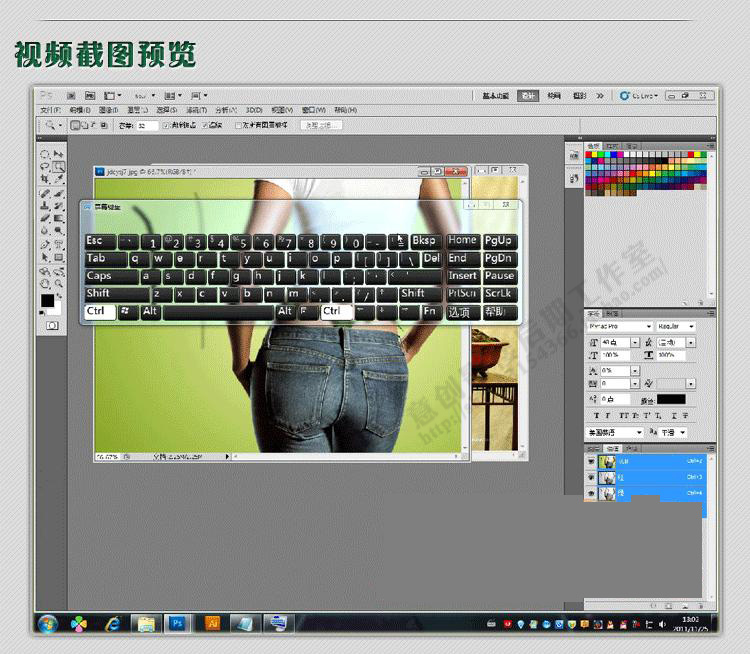Pick the Clone Stamp tool

point(45,206)
